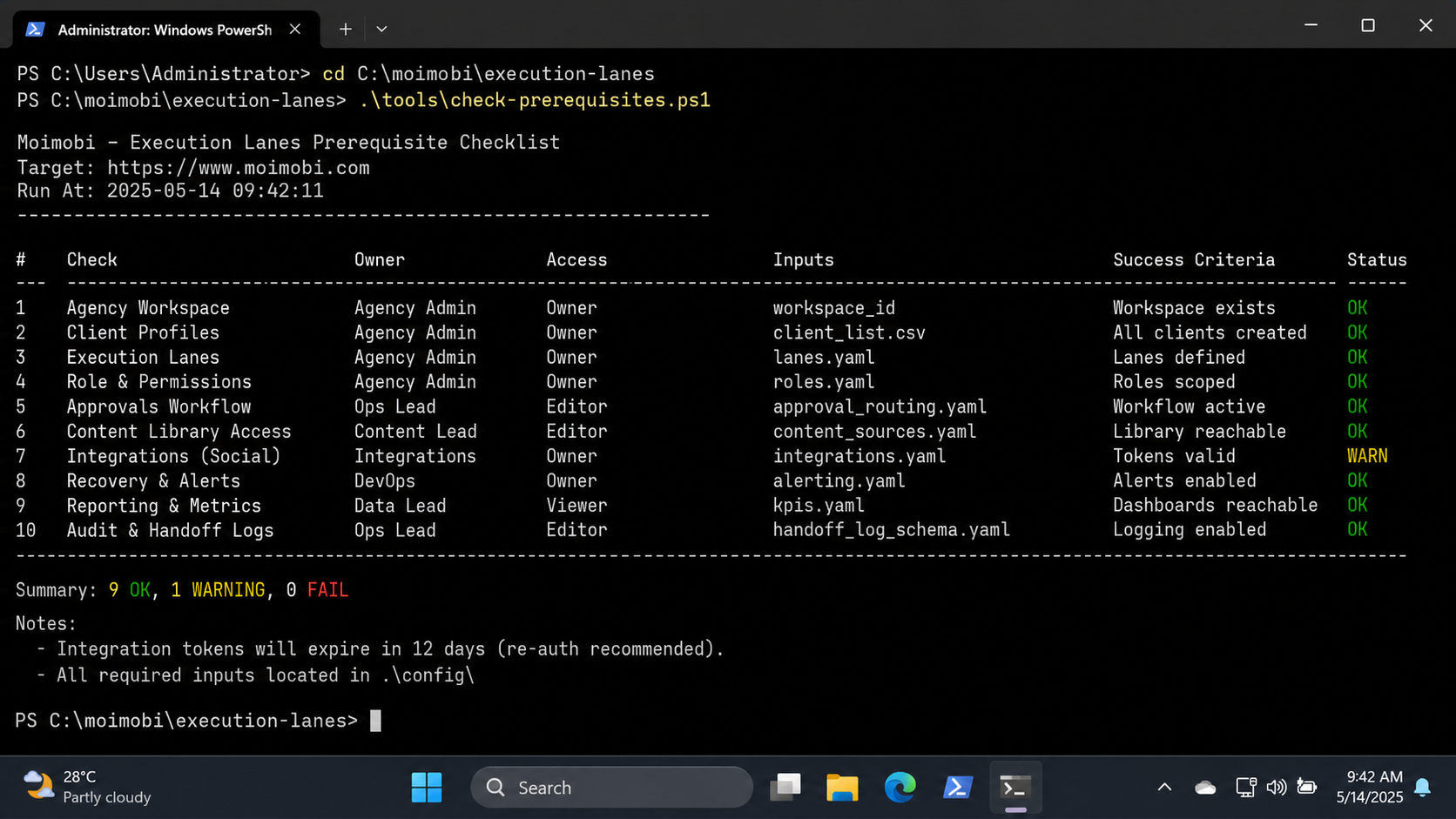Screen dimensions: 1456x819
Task: Click the taskbar Search box
Action: (x=612, y=788)
